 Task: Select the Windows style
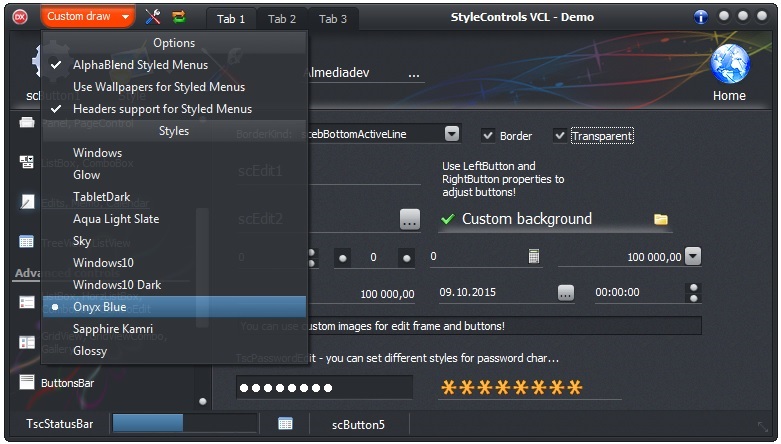[174, 153]
